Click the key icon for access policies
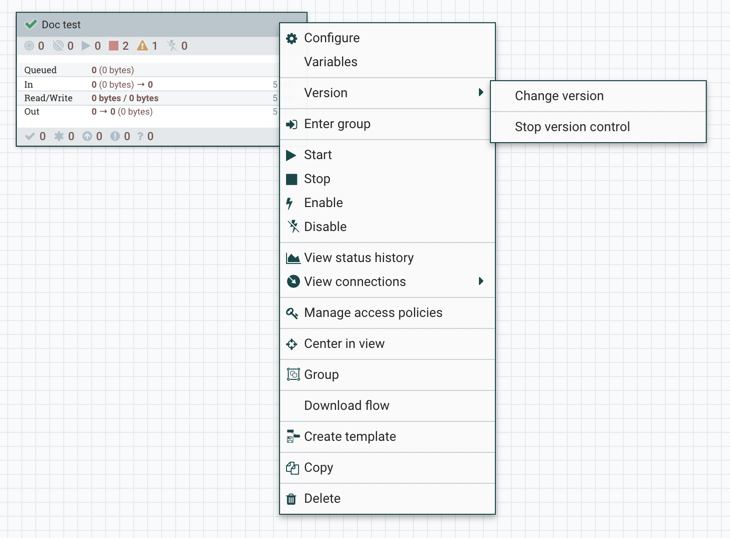The height and width of the screenshot is (538, 730). tap(292, 313)
